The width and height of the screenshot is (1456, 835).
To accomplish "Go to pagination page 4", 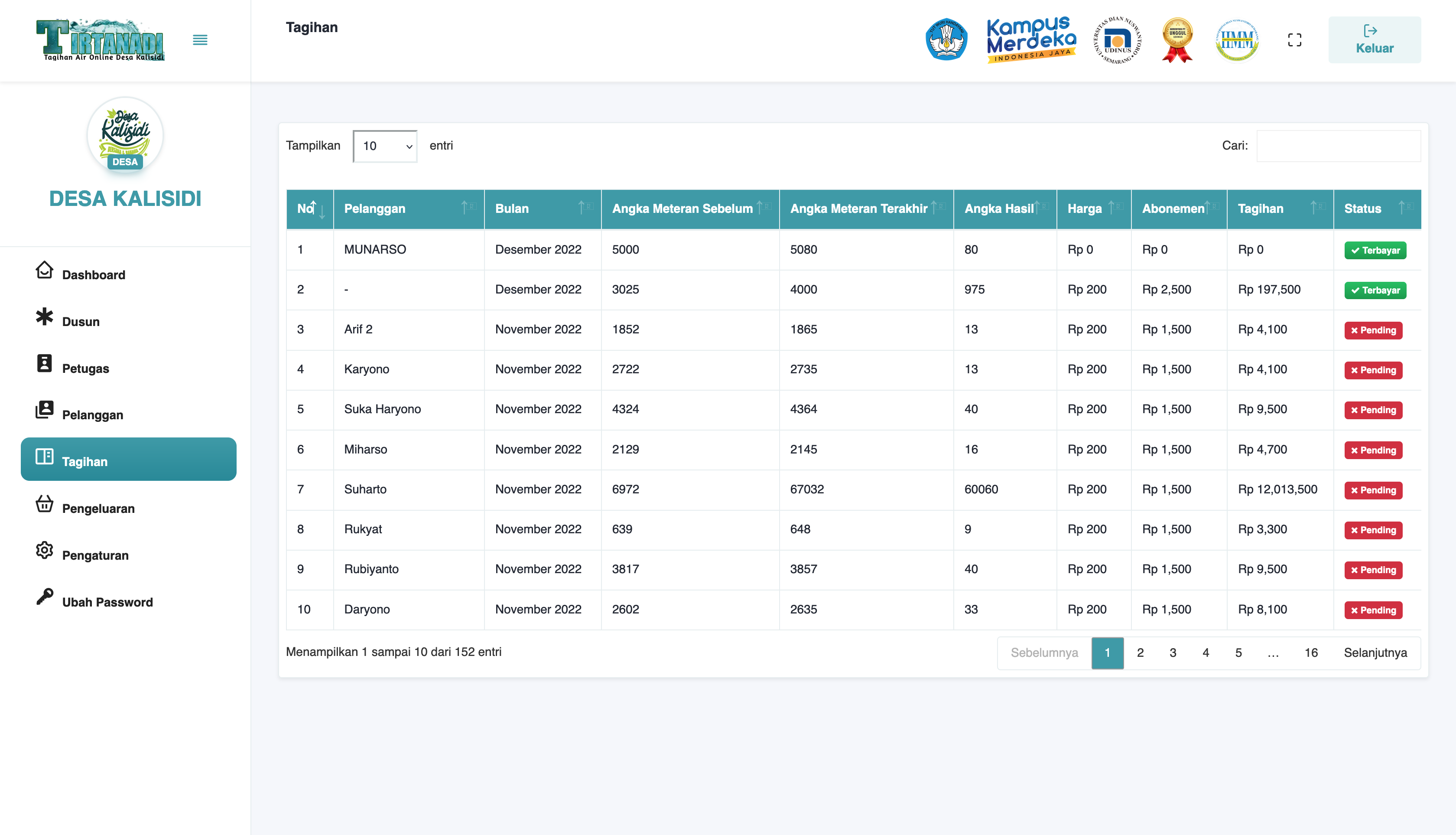I will click(x=1206, y=652).
